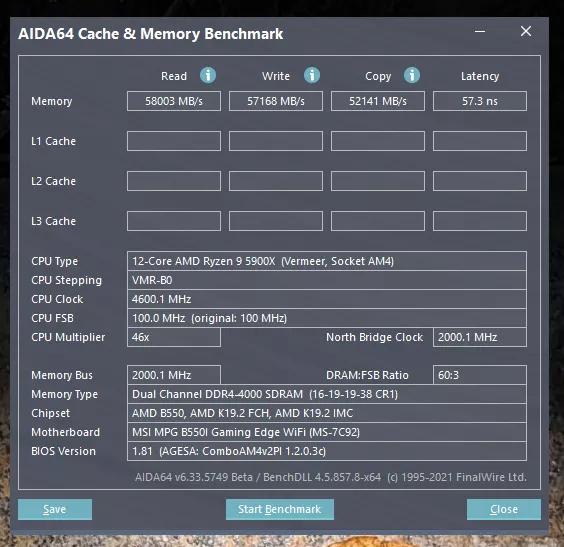This screenshot has width=564, height=547.
Task: Click the L2 Cache row label
Action: point(54,181)
